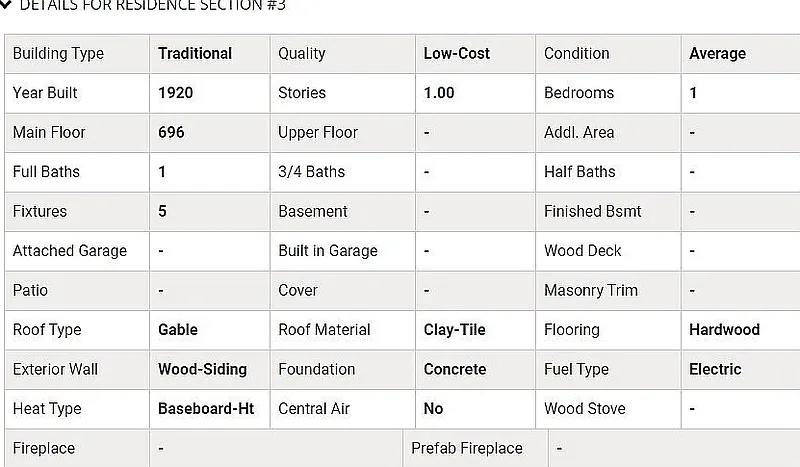This screenshot has width=800, height=467.
Task: Click the Prefab Fireplace label cell
Action: (467, 448)
